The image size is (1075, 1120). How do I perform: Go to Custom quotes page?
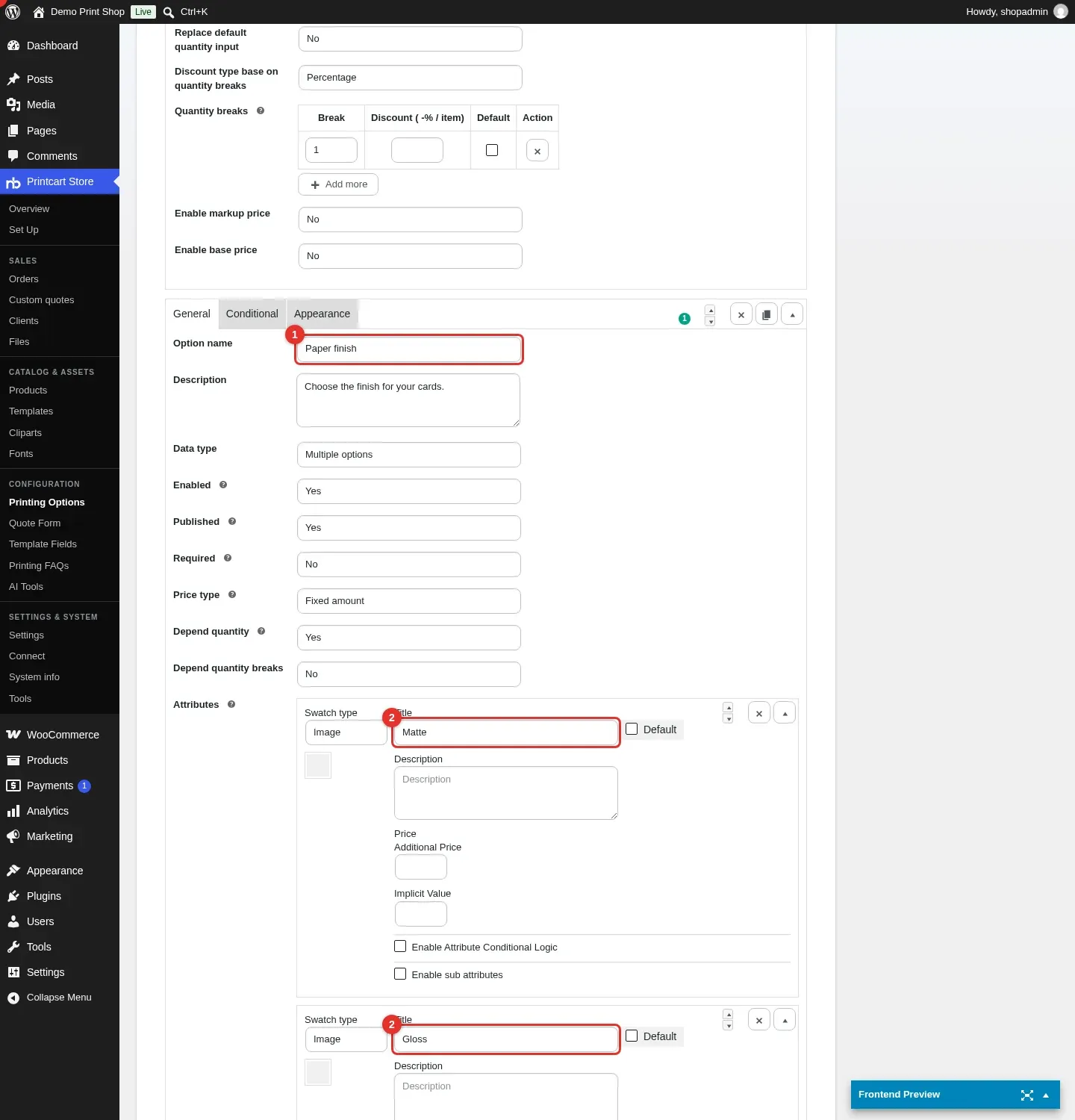pos(42,300)
